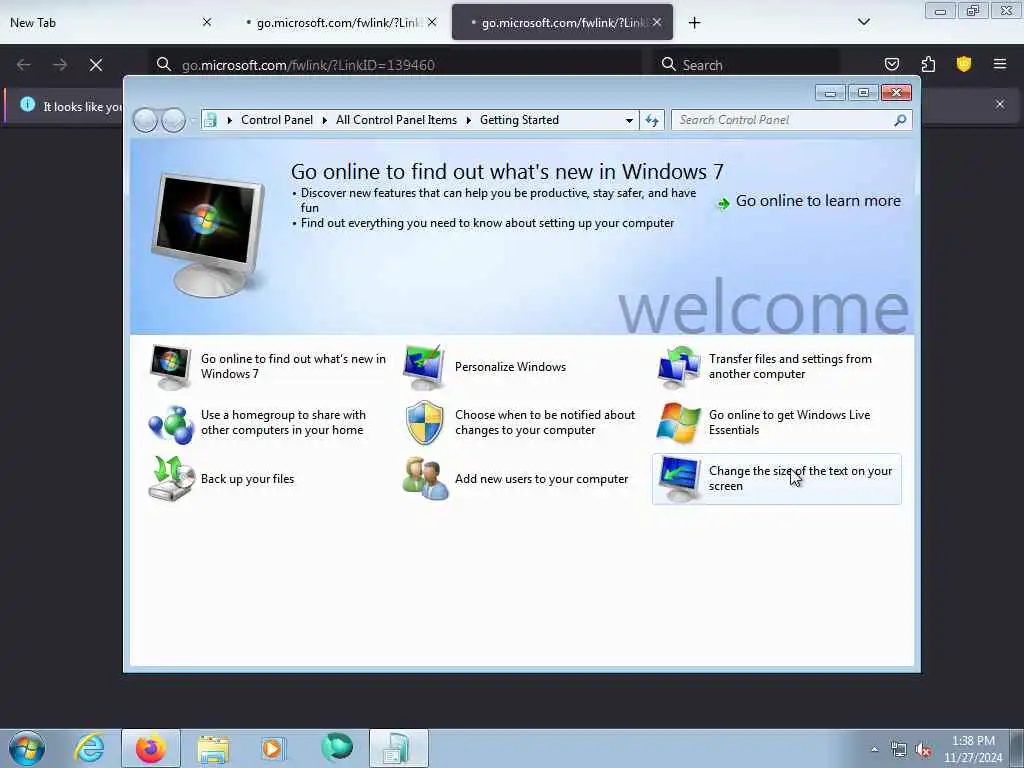Viewport: 1024px width, 768px height.
Task: Click the shield icon for notifications
Action: coord(424,423)
